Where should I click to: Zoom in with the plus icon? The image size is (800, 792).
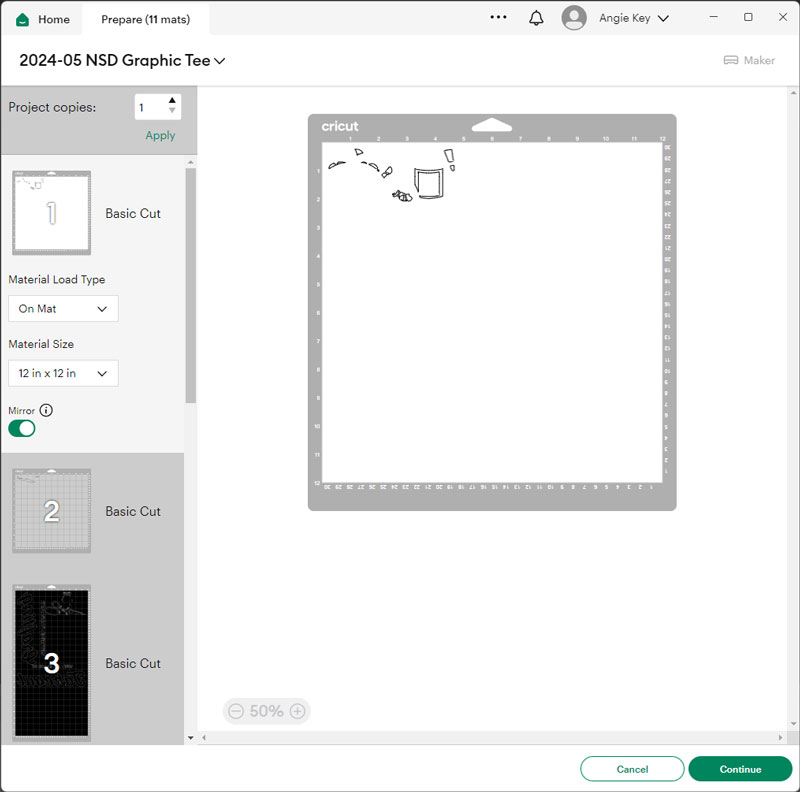pyautogui.click(x=297, y=711)
